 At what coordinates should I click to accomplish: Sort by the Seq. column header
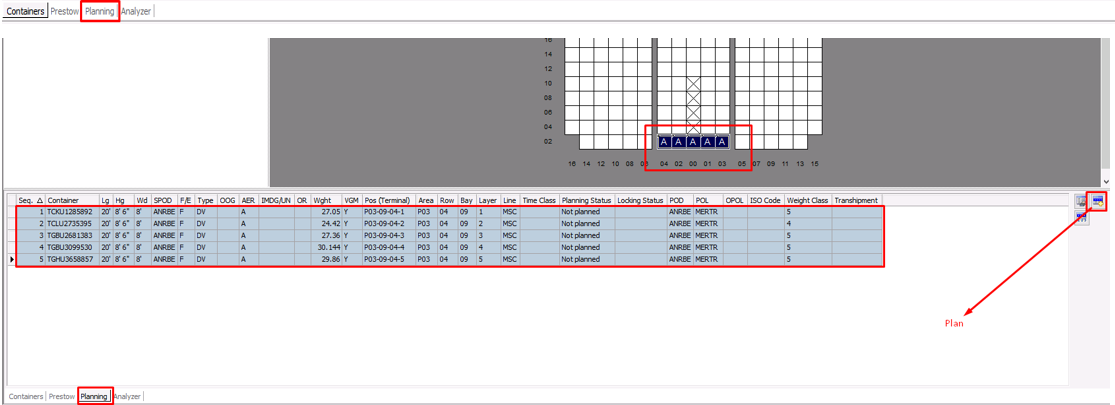click(31, 200)
